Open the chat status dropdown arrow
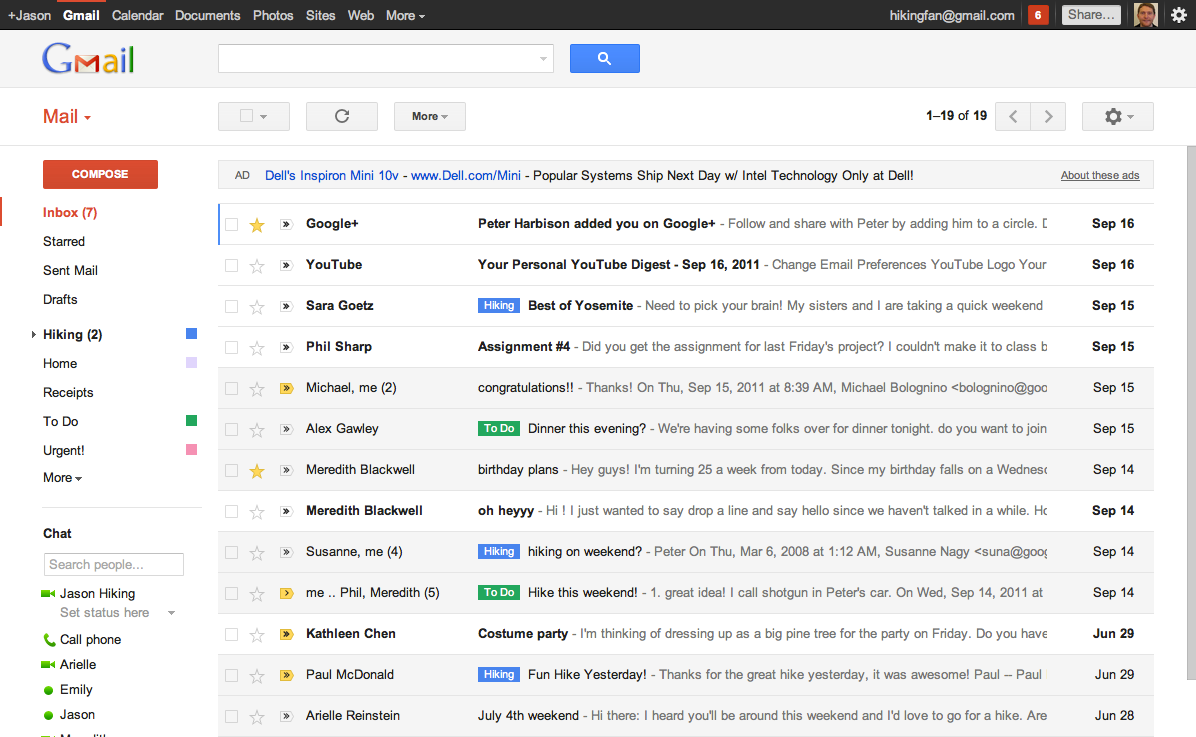1196x737 pixels. [172, 613]
